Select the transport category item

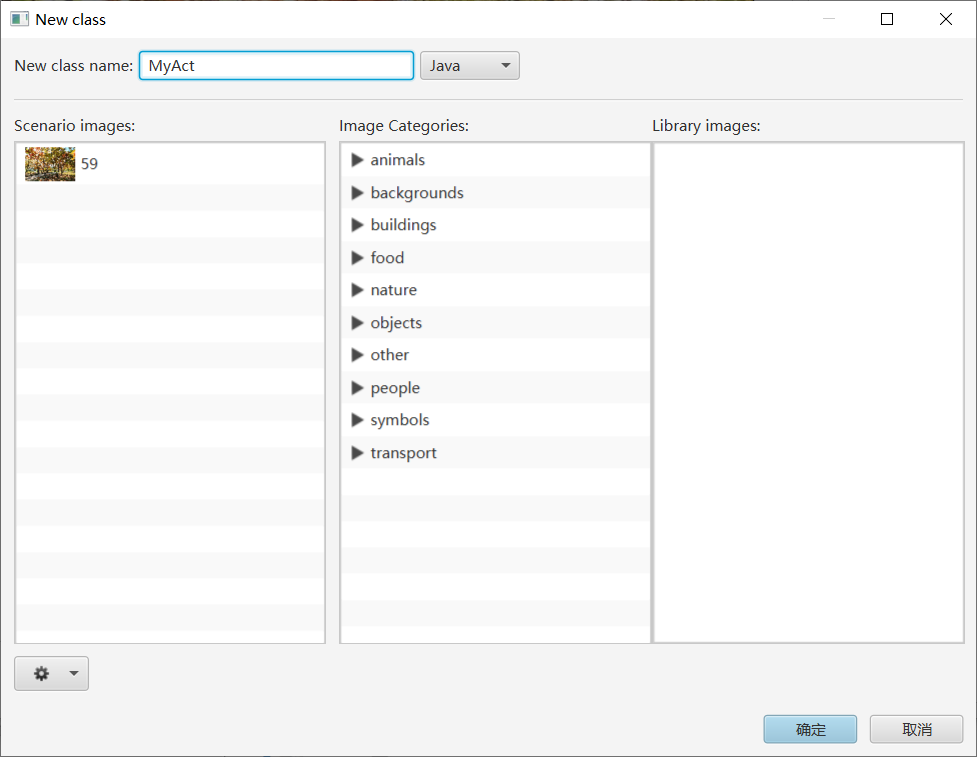403,453
